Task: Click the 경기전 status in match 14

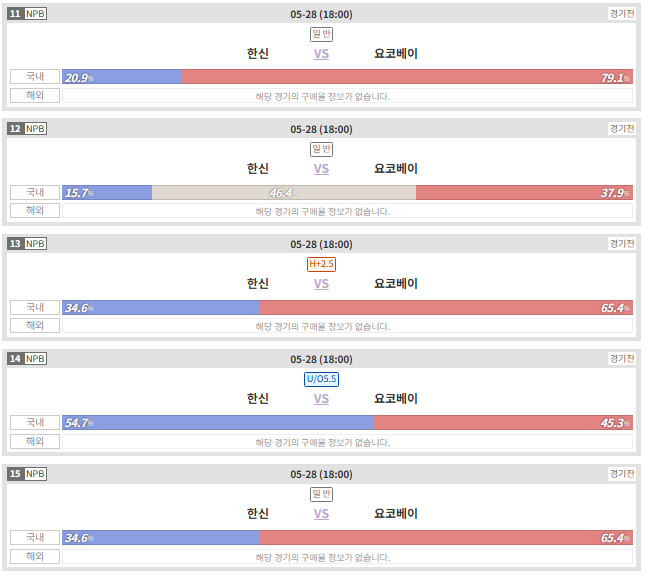Action: click(622, 359)
